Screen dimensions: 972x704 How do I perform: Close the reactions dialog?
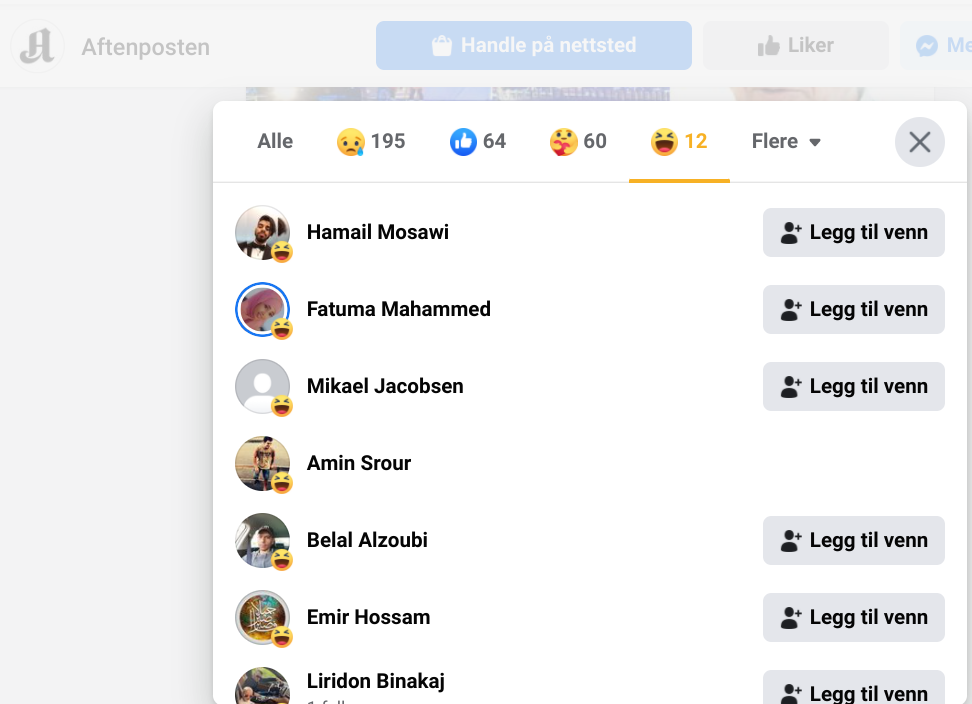919,142
